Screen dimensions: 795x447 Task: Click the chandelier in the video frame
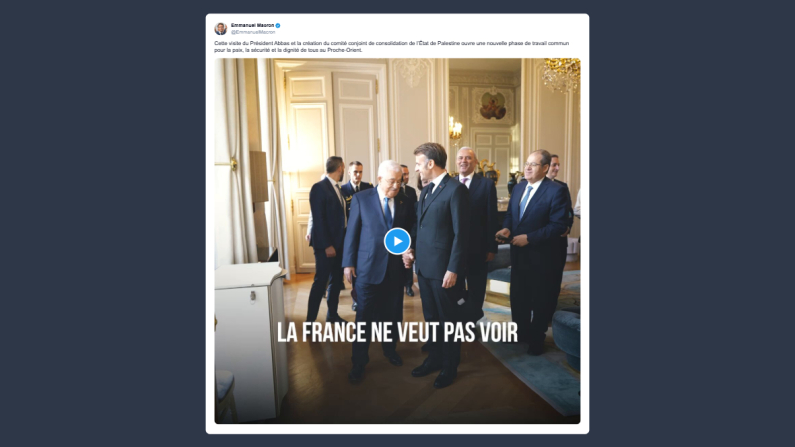pyautogui.click(x=561, y=74)
